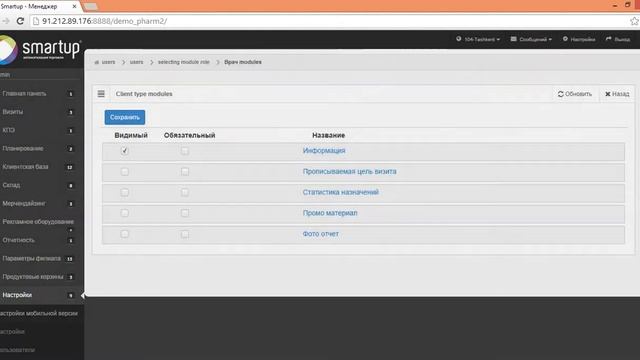640x360 pixels.
Task: Check Видимый for Прописываемая цель визита
Action: [124, 171]
